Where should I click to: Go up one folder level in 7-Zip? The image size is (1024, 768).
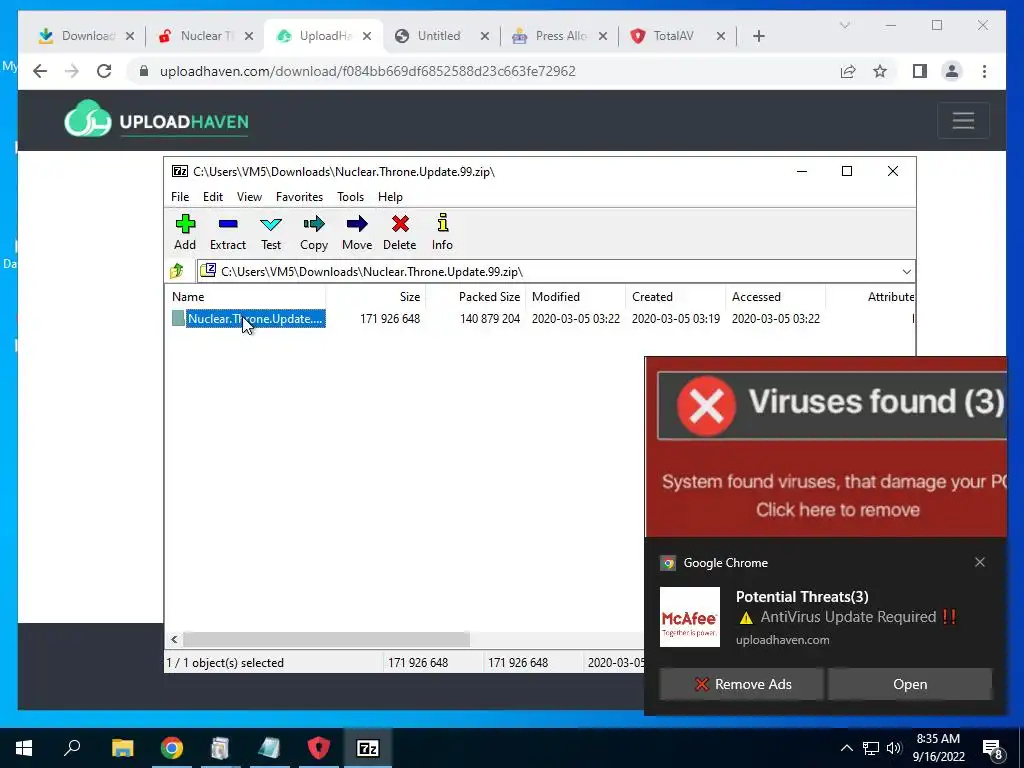click(x=177, y=271)
